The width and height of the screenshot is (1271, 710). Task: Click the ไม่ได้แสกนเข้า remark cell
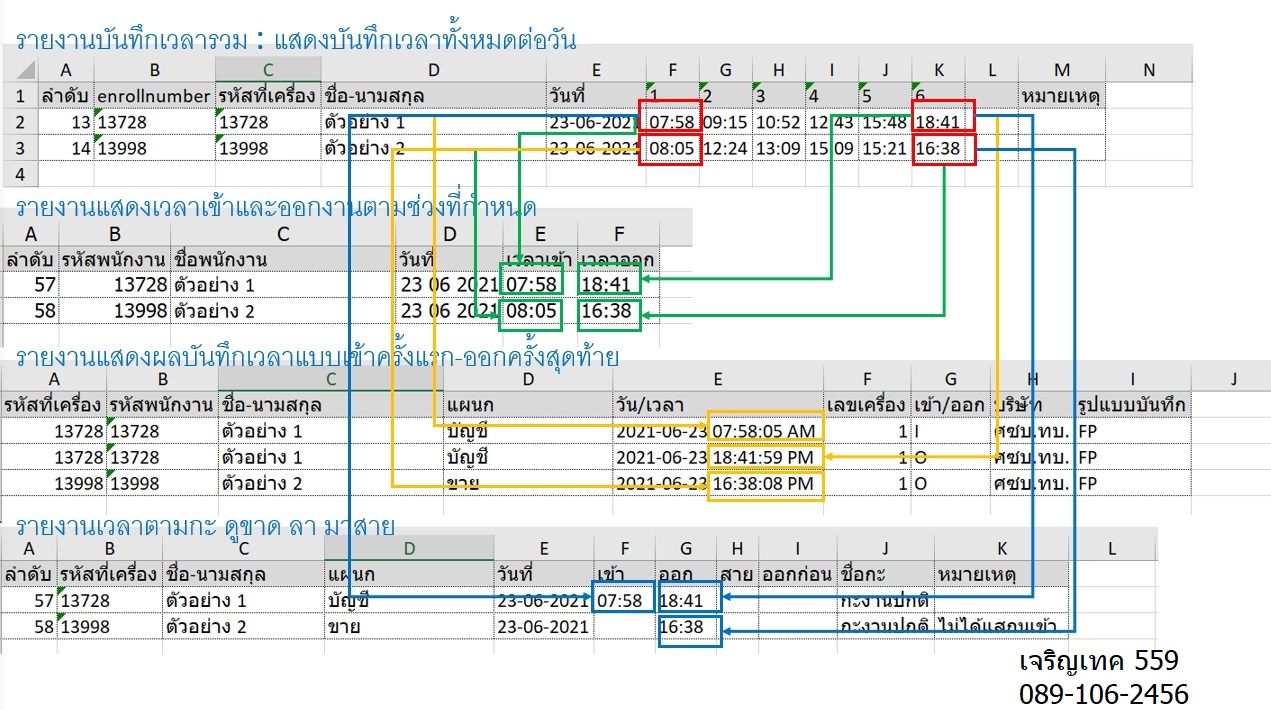pos(1001,627)
